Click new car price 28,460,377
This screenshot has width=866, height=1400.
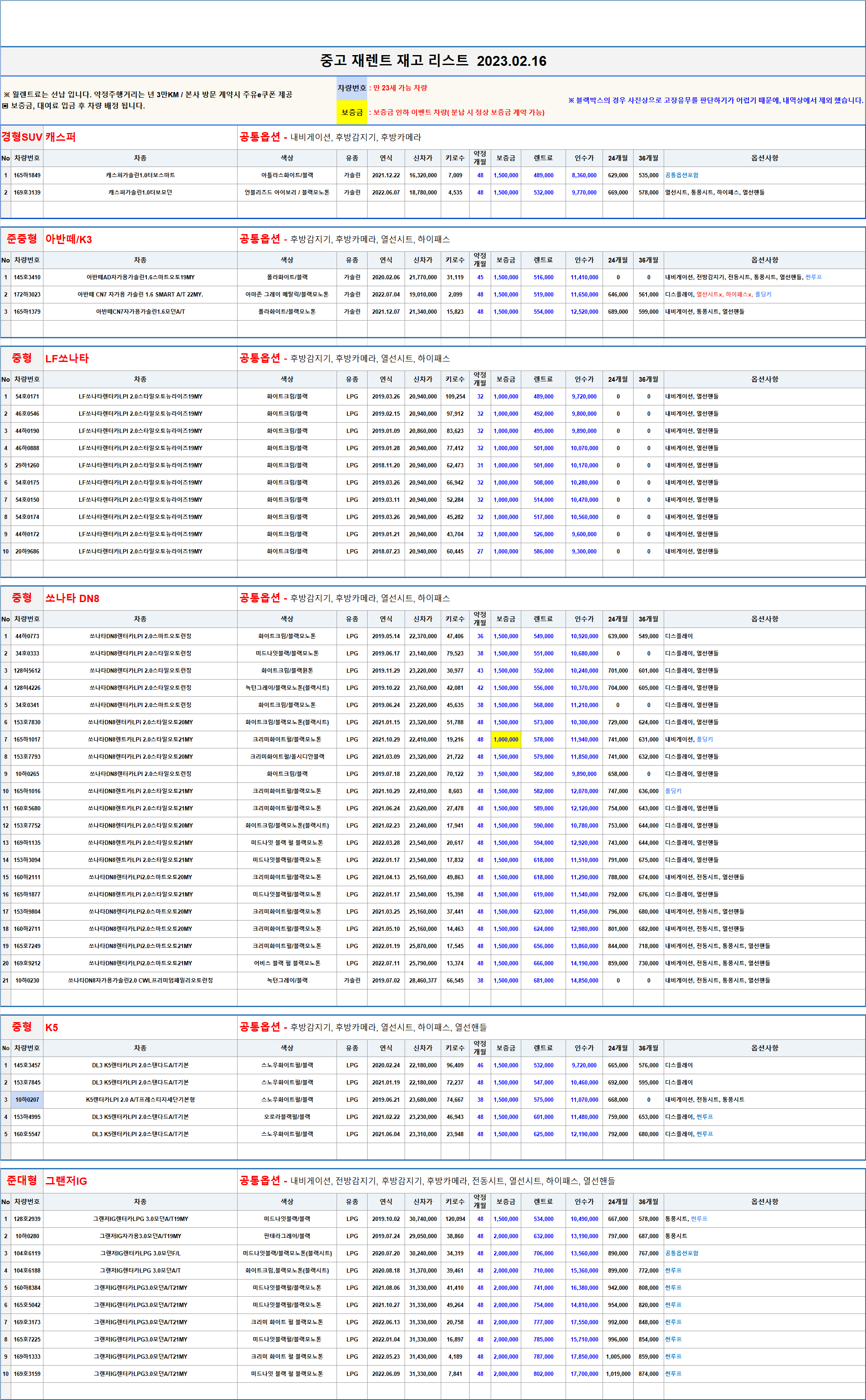click(423, 980)
